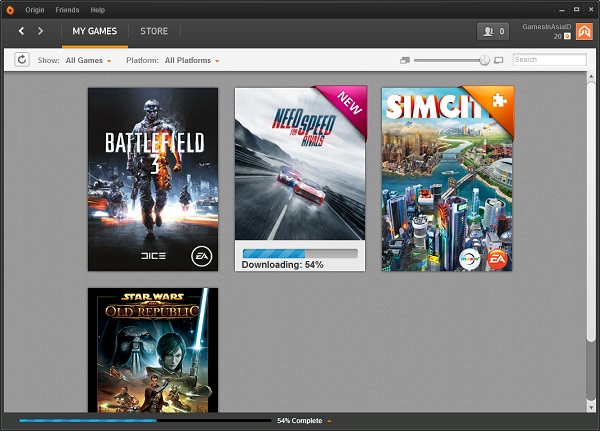600x431 pixels.
Task: Refresh the games library
Action: pyautogui.click(x=22, y=60)
